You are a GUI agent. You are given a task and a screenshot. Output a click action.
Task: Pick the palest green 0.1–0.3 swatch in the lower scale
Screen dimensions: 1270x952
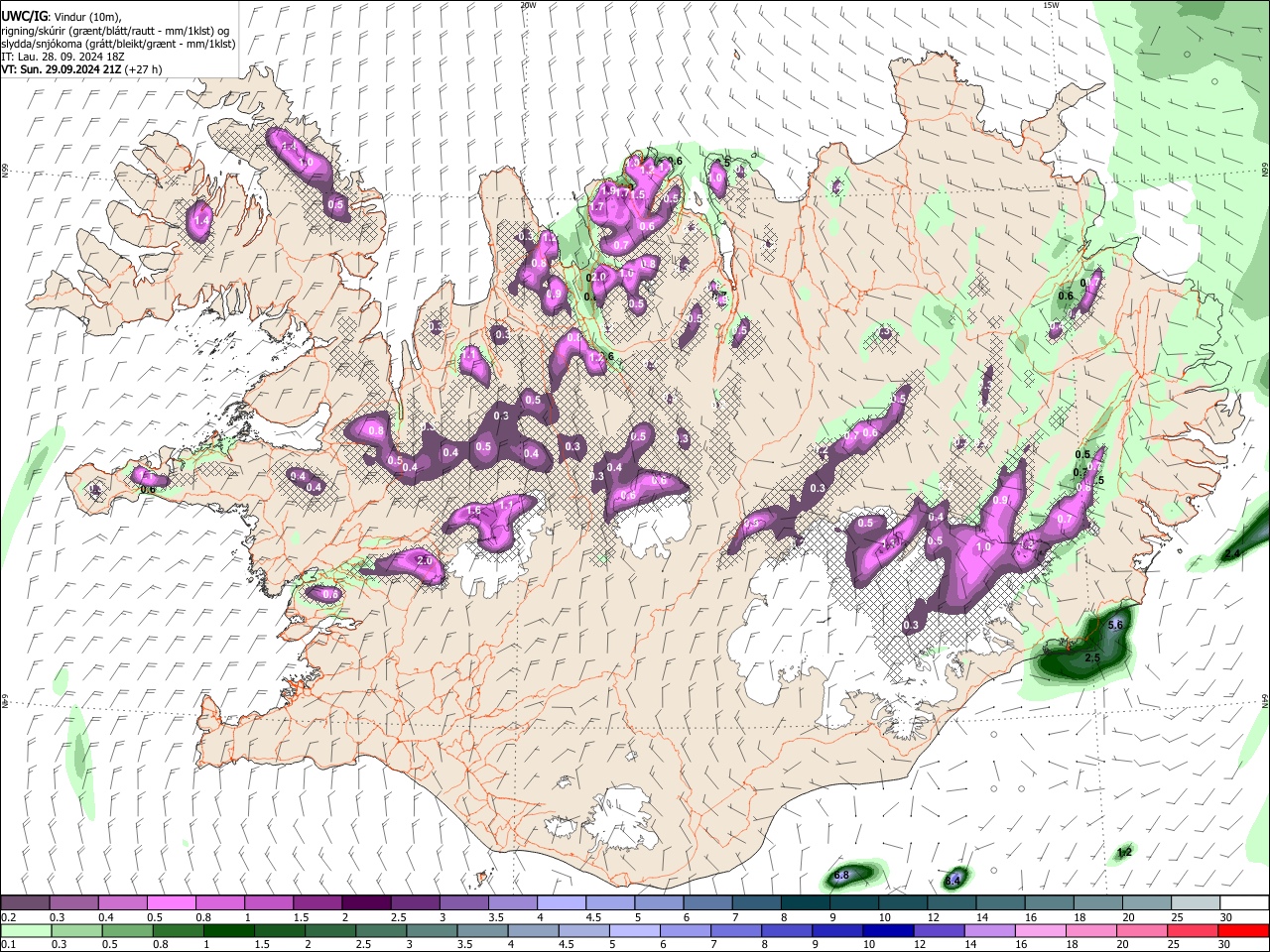[26, 930]
